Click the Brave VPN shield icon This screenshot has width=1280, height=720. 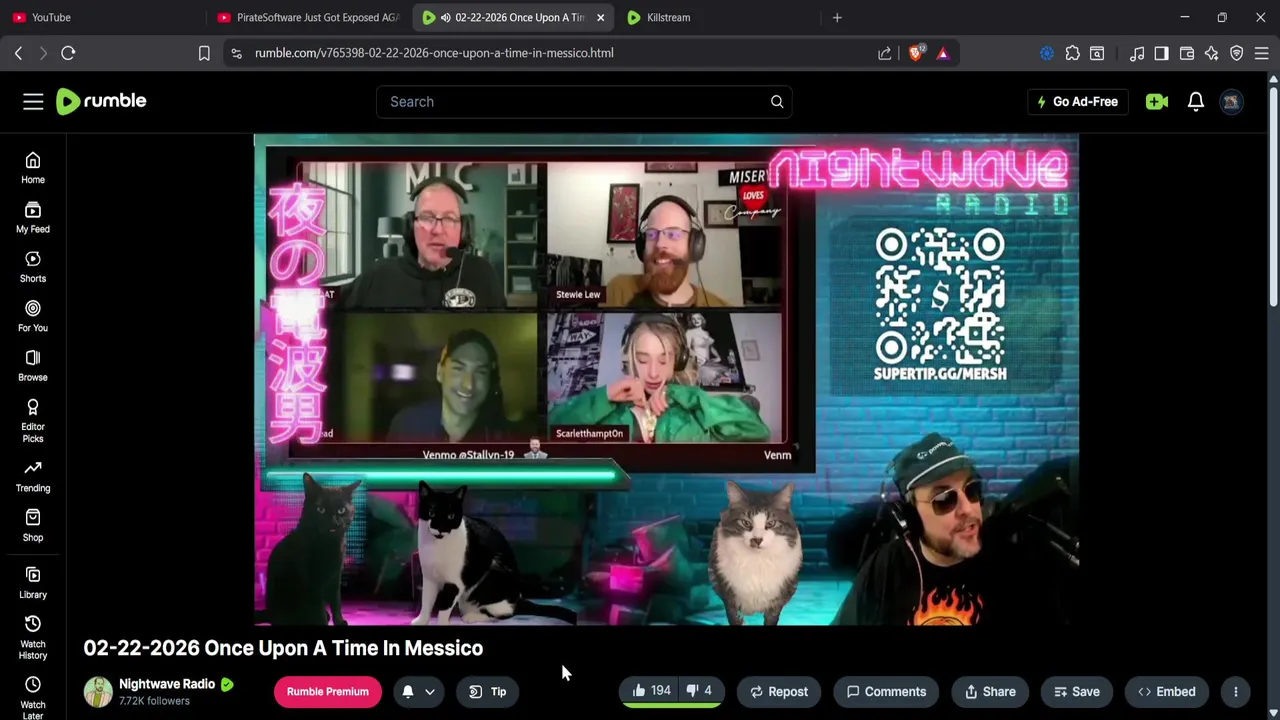[x=1237, y=53]
